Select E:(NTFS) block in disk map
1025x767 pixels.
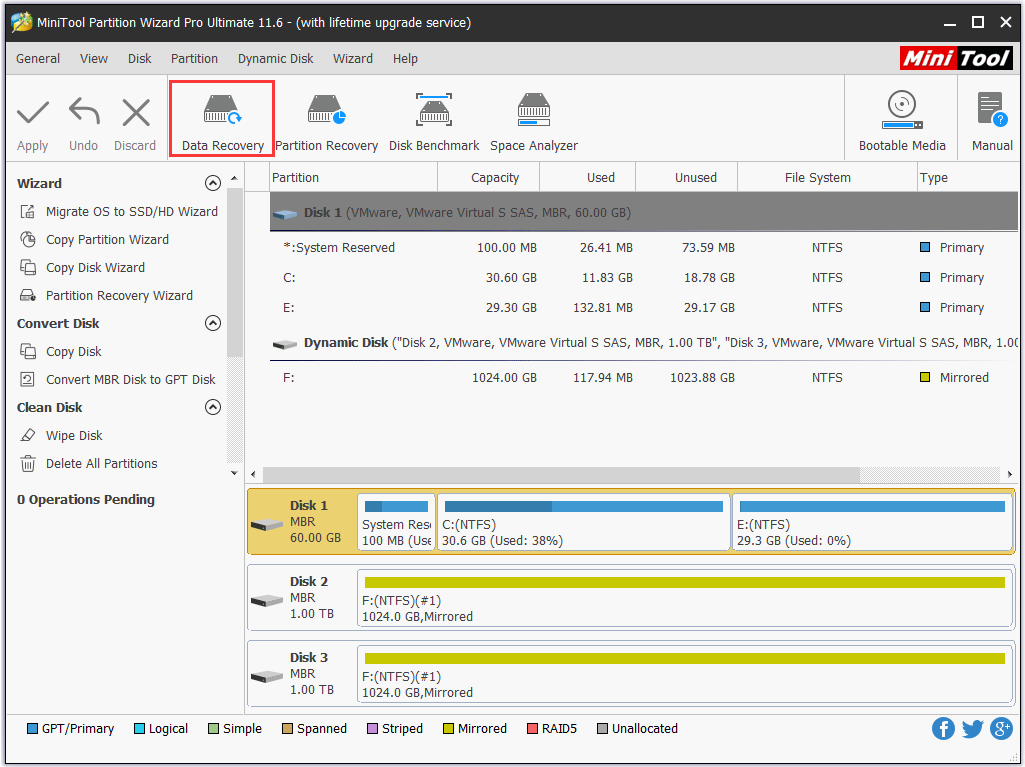(872, 522)
